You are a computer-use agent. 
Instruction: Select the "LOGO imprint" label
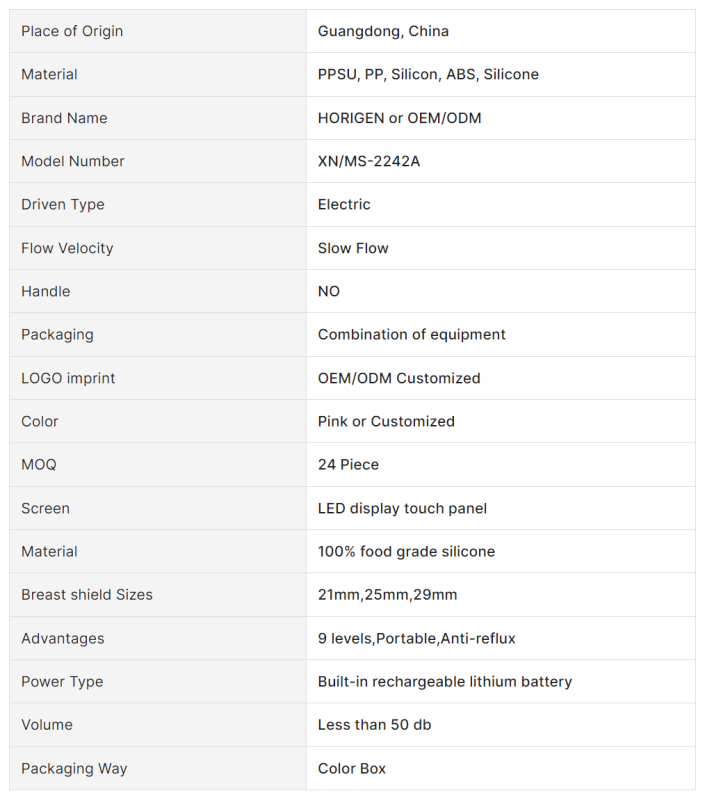[x=68, y=378]
